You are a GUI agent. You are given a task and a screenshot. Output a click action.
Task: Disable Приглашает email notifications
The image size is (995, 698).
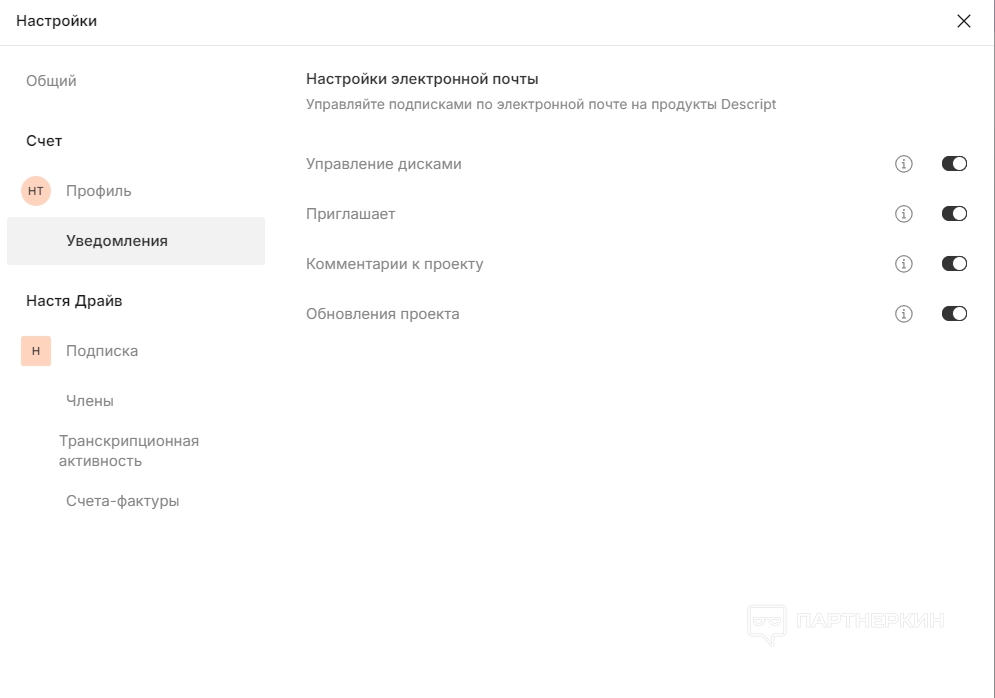click(x=954, y=214)
